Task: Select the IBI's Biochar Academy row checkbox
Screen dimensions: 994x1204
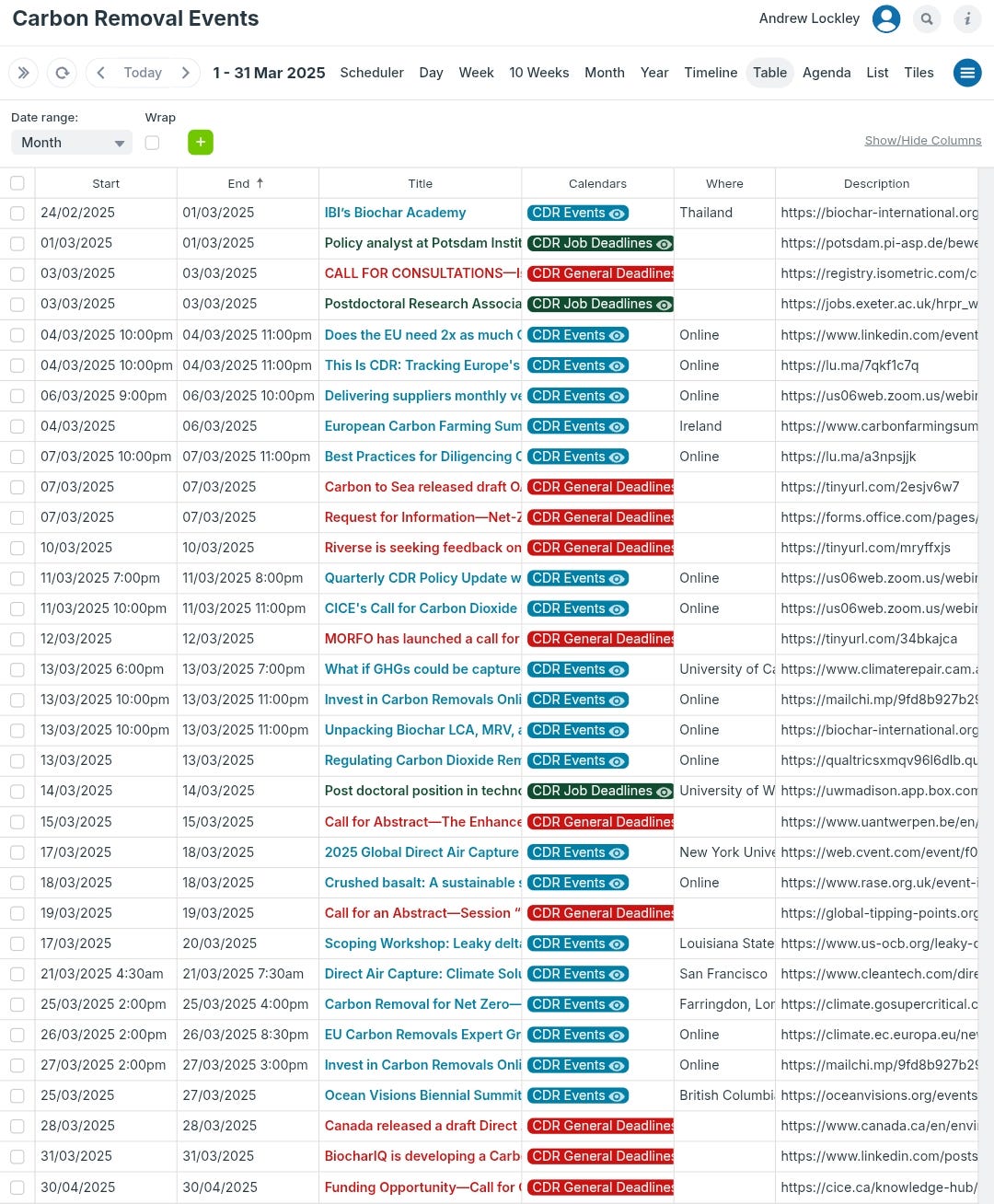Action: pos(17,213)
